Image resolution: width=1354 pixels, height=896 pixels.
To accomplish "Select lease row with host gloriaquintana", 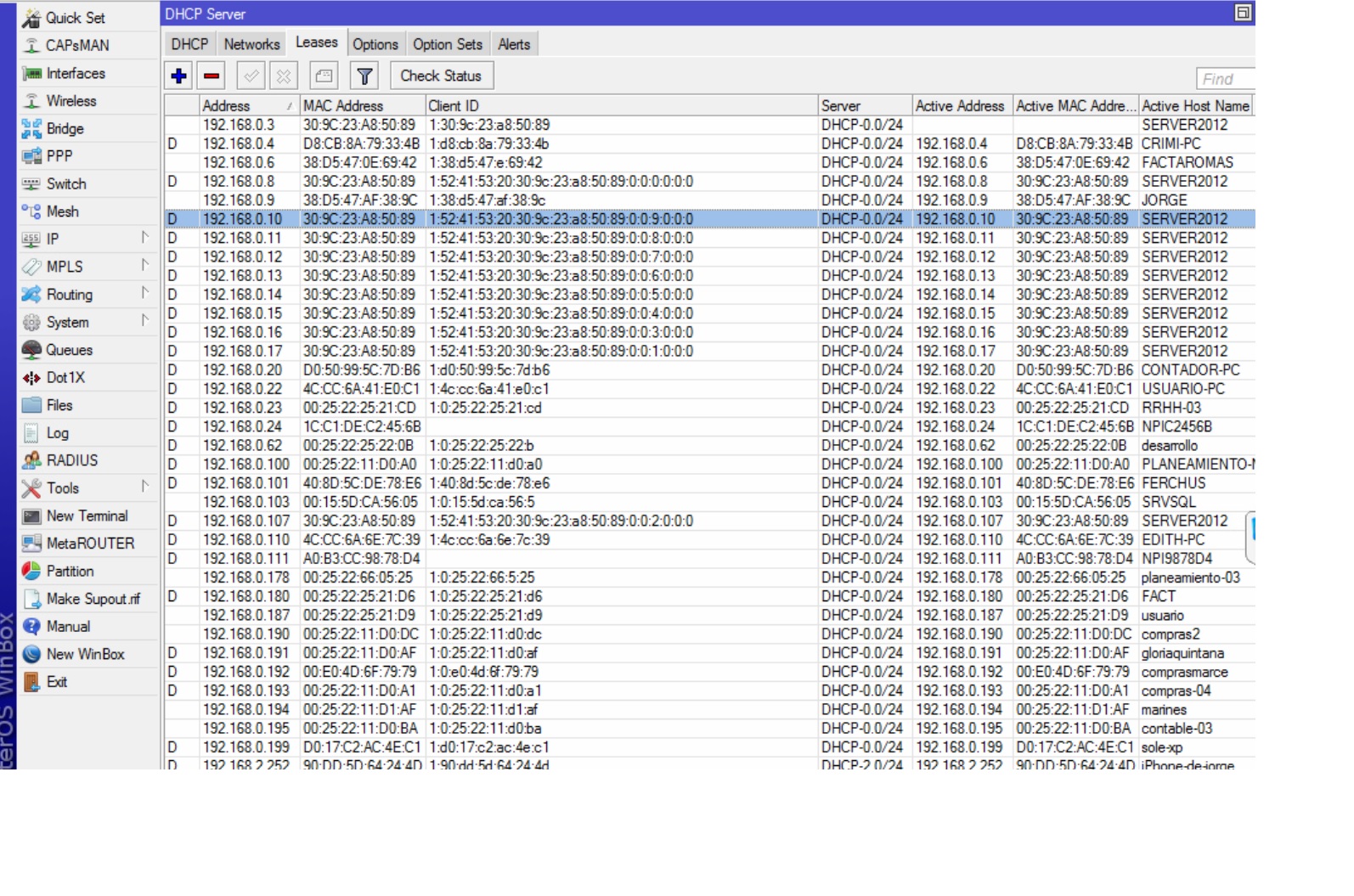I will point(709,653).
